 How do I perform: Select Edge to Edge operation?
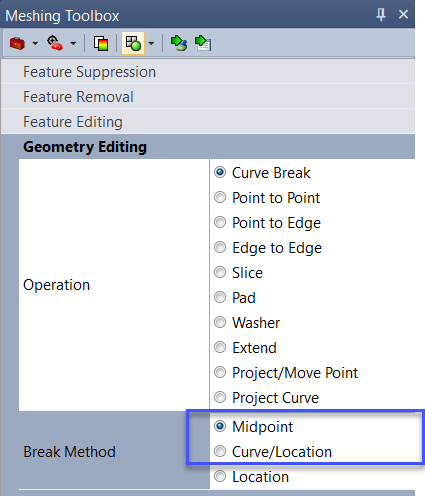click(x=268, y=248)
